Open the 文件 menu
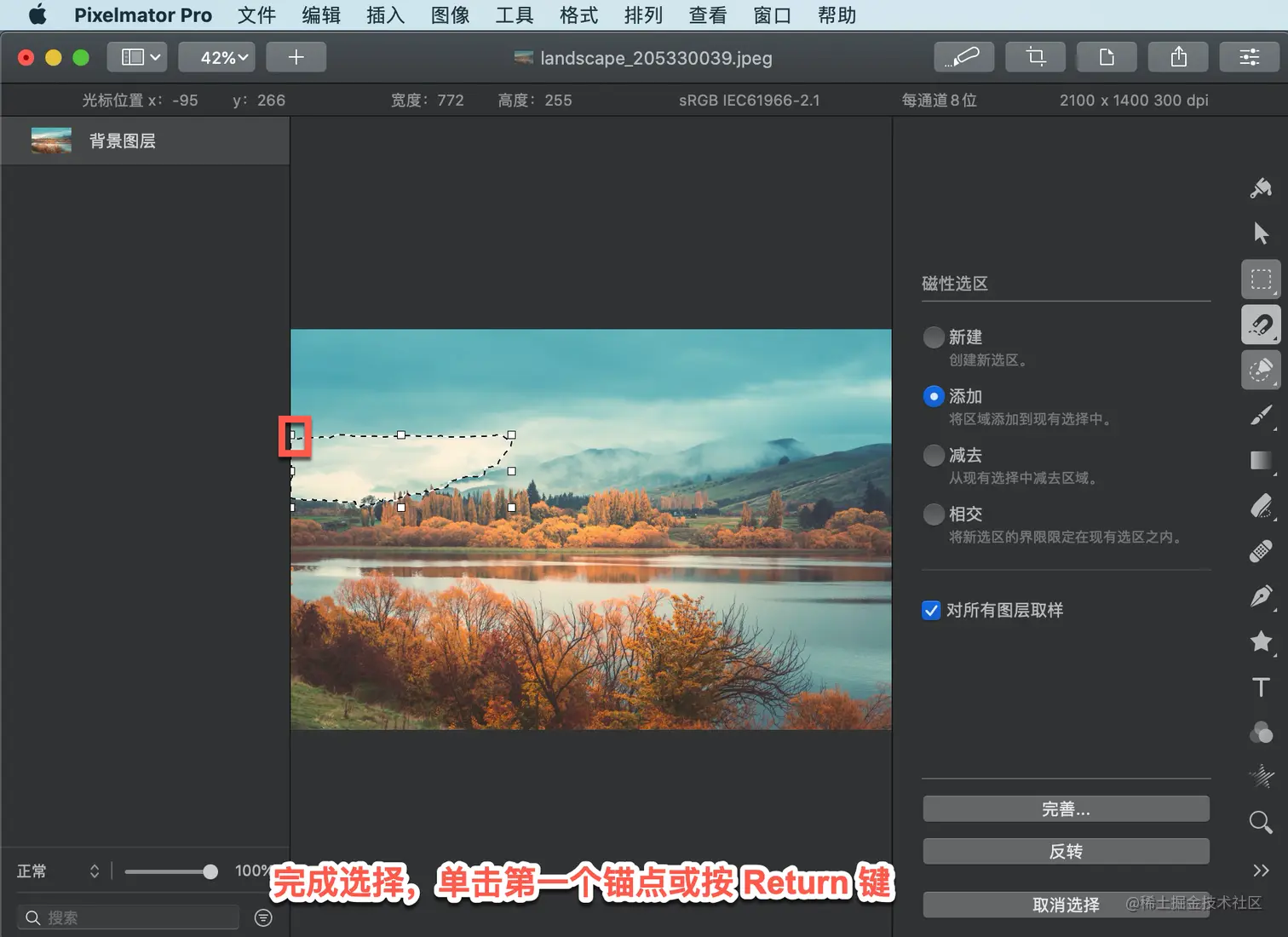This screenshot has height=937, width=1288. pos(256,15)
